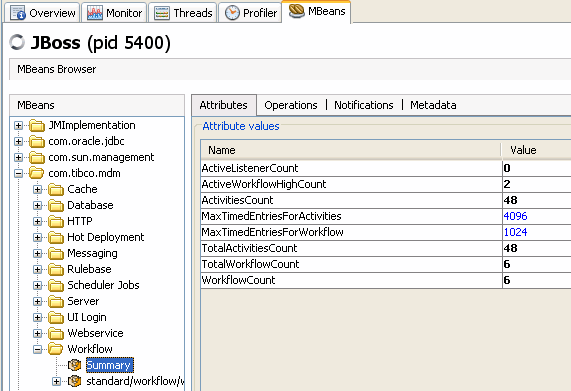
Task: Click the standard/workflow MBean icon
Action: coord(75,381)
